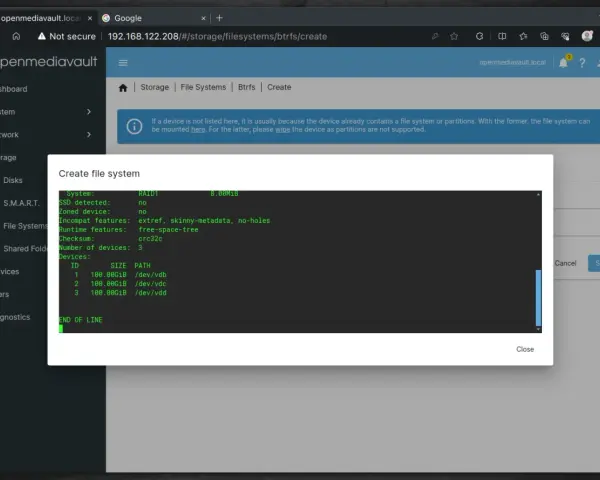Click the browser refresh extension icon
This screenshot has height=480, width=600.
[x=479, y=36]
